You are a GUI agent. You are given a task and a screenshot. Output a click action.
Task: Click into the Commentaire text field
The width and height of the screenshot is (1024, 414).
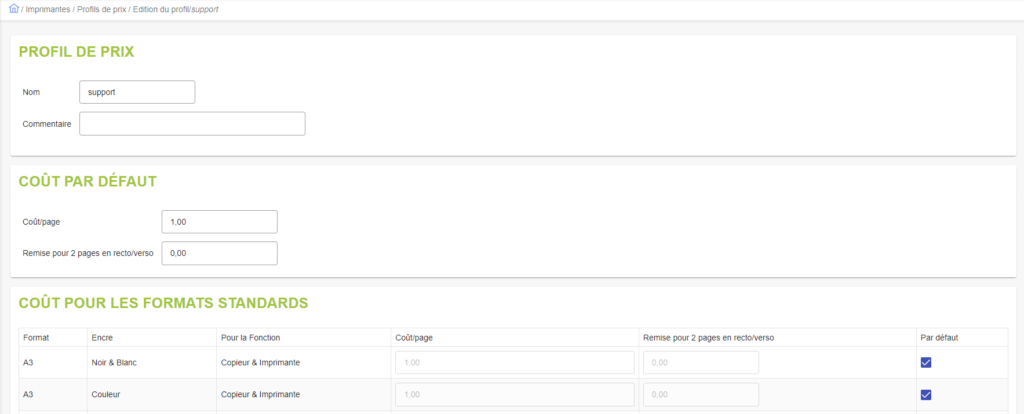tap(192, 123)
